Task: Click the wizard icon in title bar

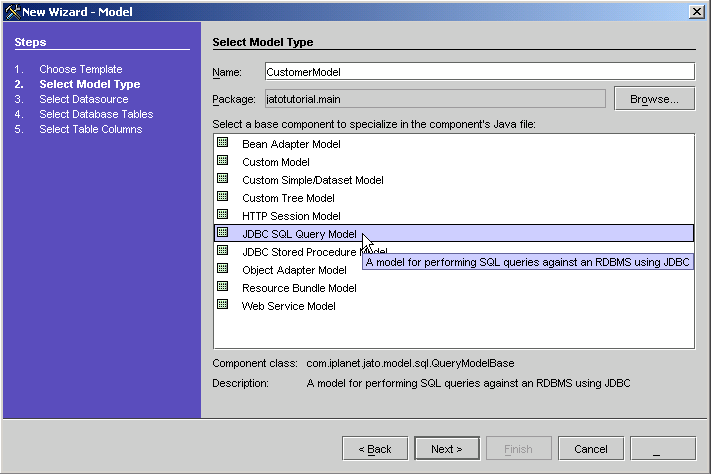Action: coord(13,11)
